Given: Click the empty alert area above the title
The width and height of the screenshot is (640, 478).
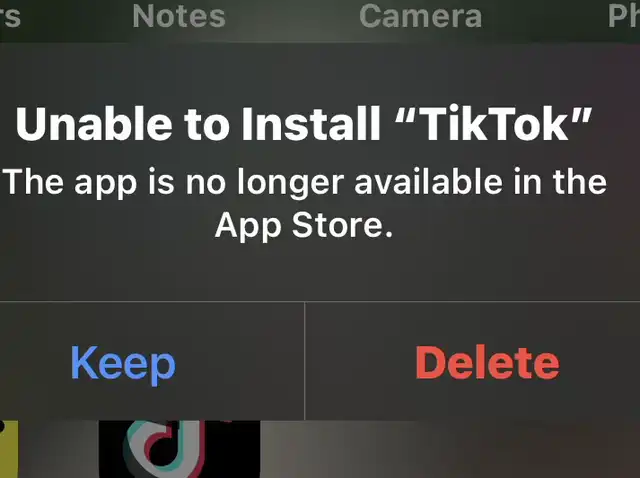Looking at the screenshot, I should (320, 73).
